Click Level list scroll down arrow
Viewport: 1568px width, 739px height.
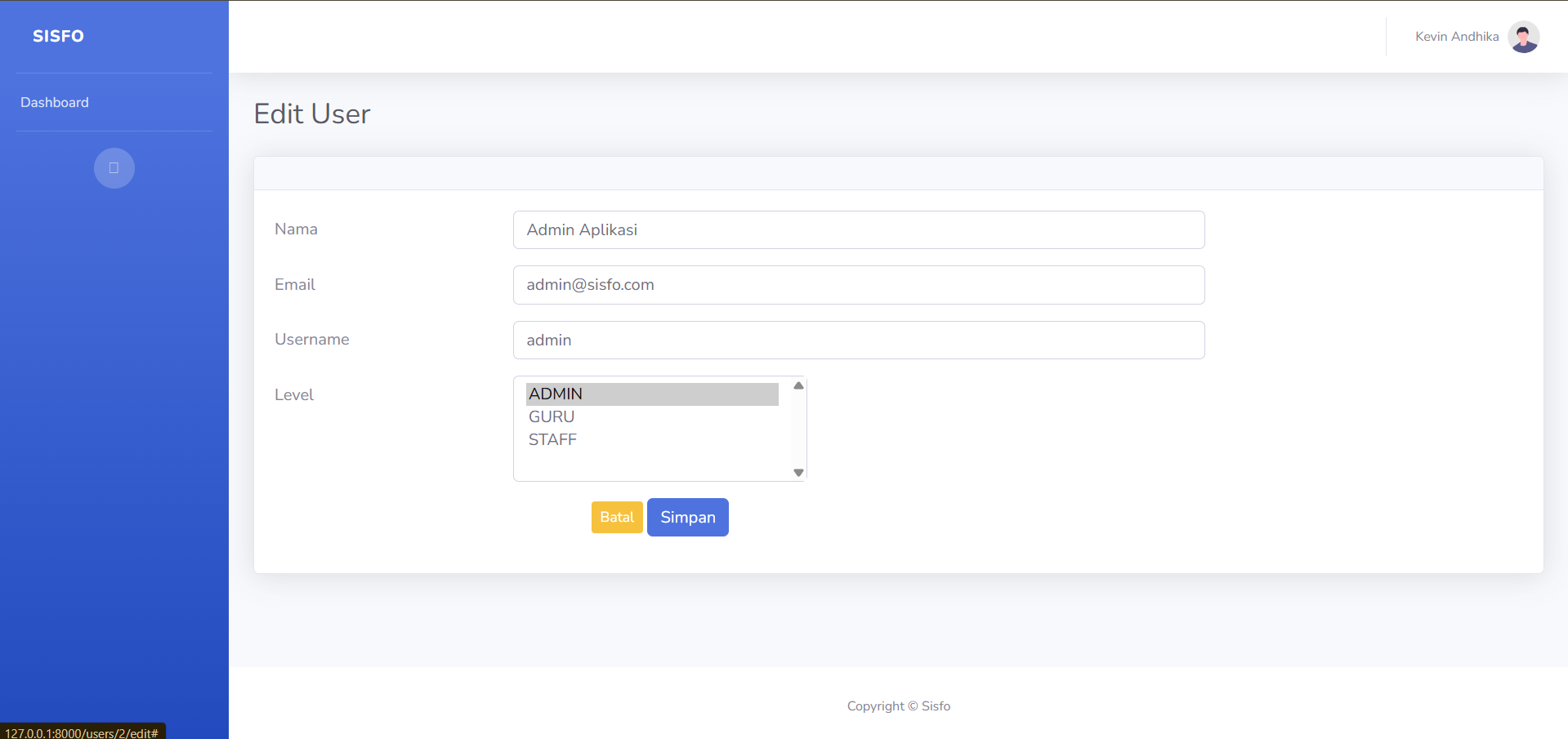pos(798,473)
